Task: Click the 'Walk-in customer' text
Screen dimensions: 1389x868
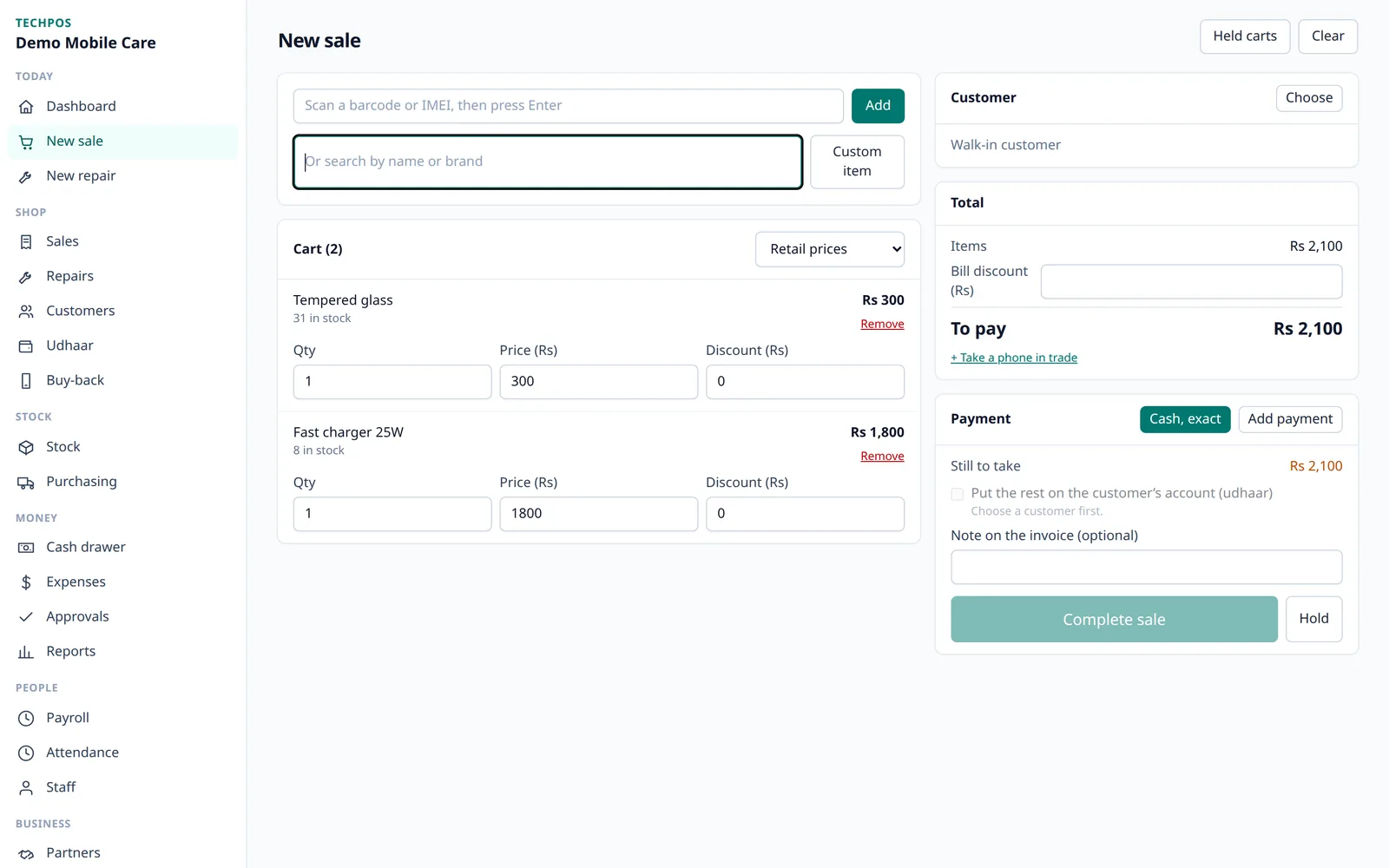Action: pyautogui.click(x=1005, y=145)
